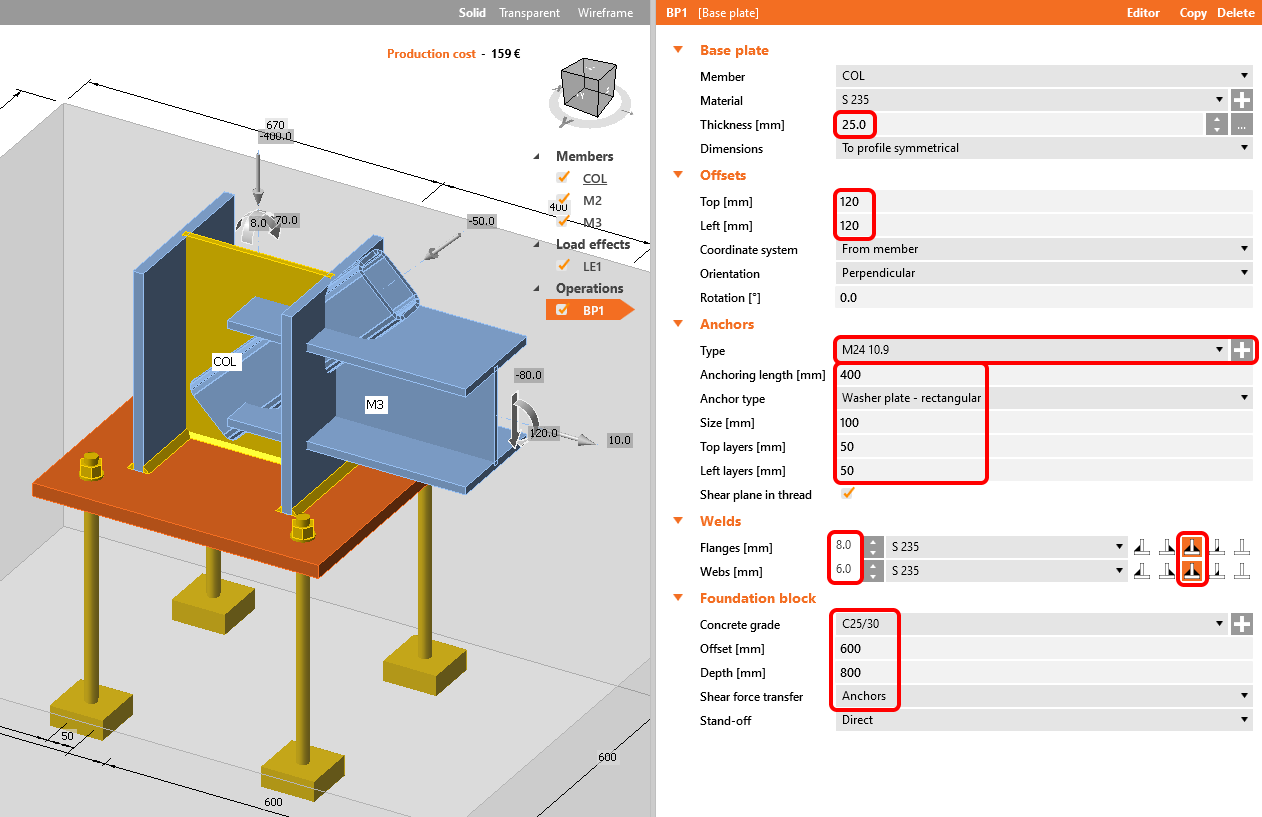Select the butt weld icon for Flanges
Screen dimensions: 1262x817
click(x=1242, y=546)
